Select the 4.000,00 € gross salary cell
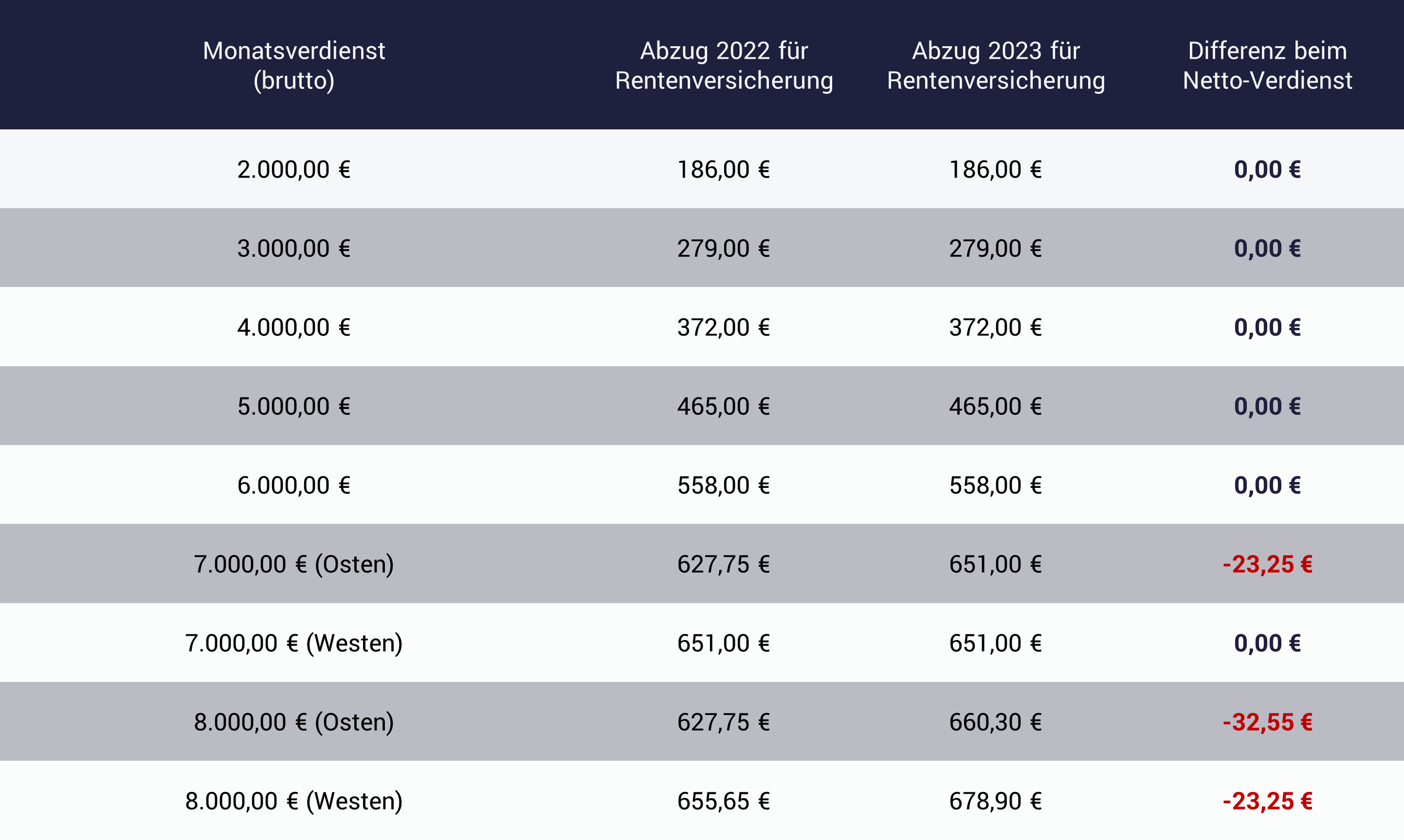 click(293, 327)
